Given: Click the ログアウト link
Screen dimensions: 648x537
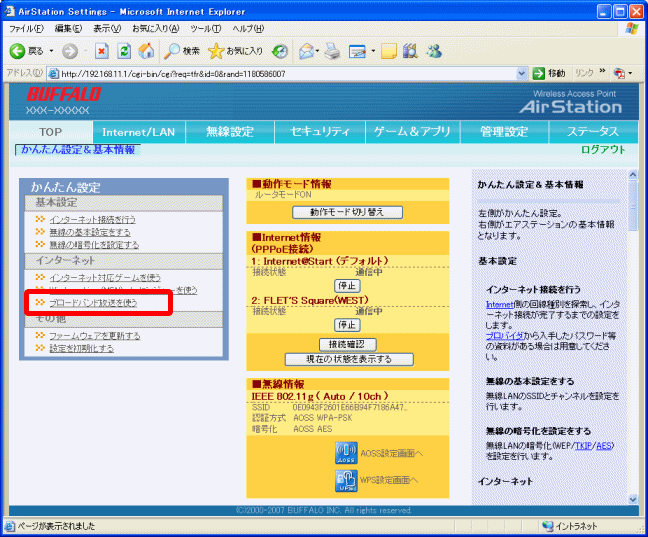Looking at the screenshot, I should [x=603, y=150].
